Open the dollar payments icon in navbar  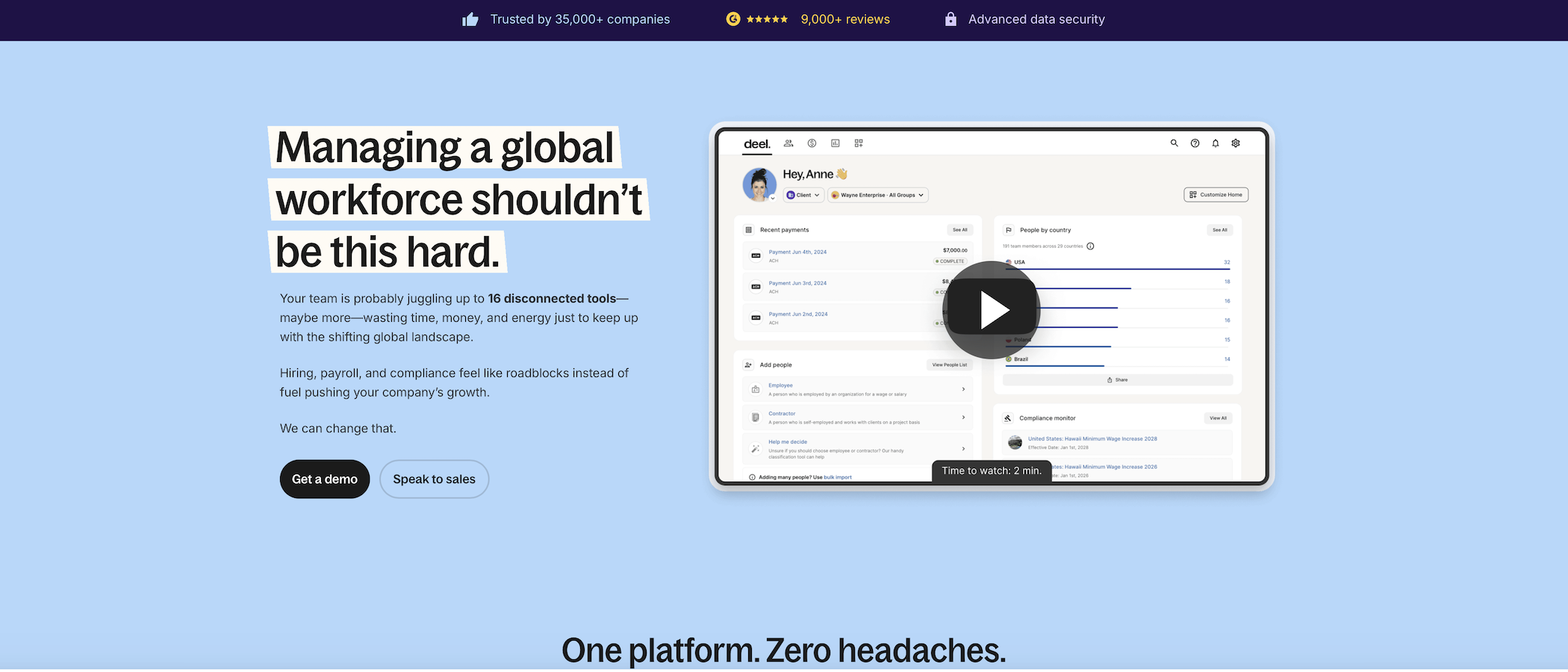point(812,143)
